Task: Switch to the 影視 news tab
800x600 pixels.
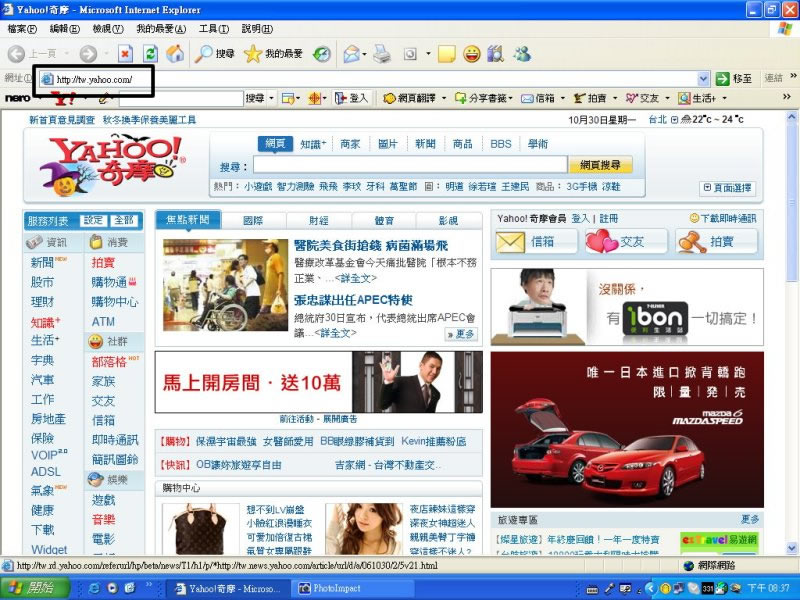Action: 448,220
